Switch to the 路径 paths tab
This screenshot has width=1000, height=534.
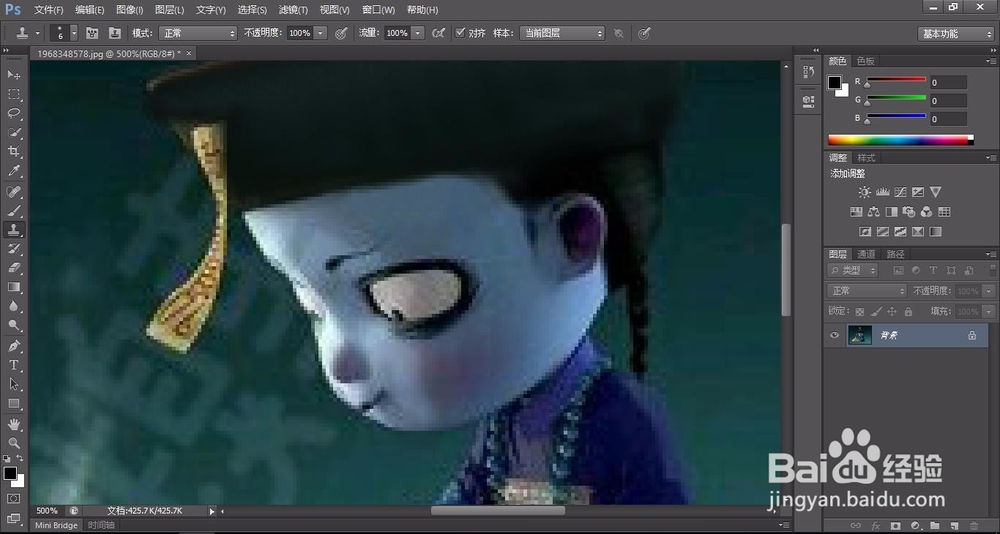(x=895, y=254)
